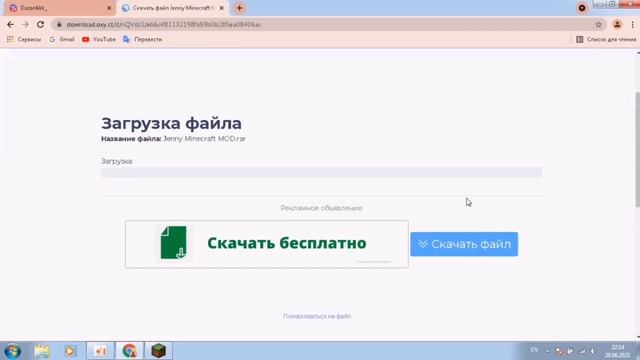Image resolution: width=640 pixels, height=360 pixels.
Task: Open the Chrome three-dot menu
Action: (633, 24)
